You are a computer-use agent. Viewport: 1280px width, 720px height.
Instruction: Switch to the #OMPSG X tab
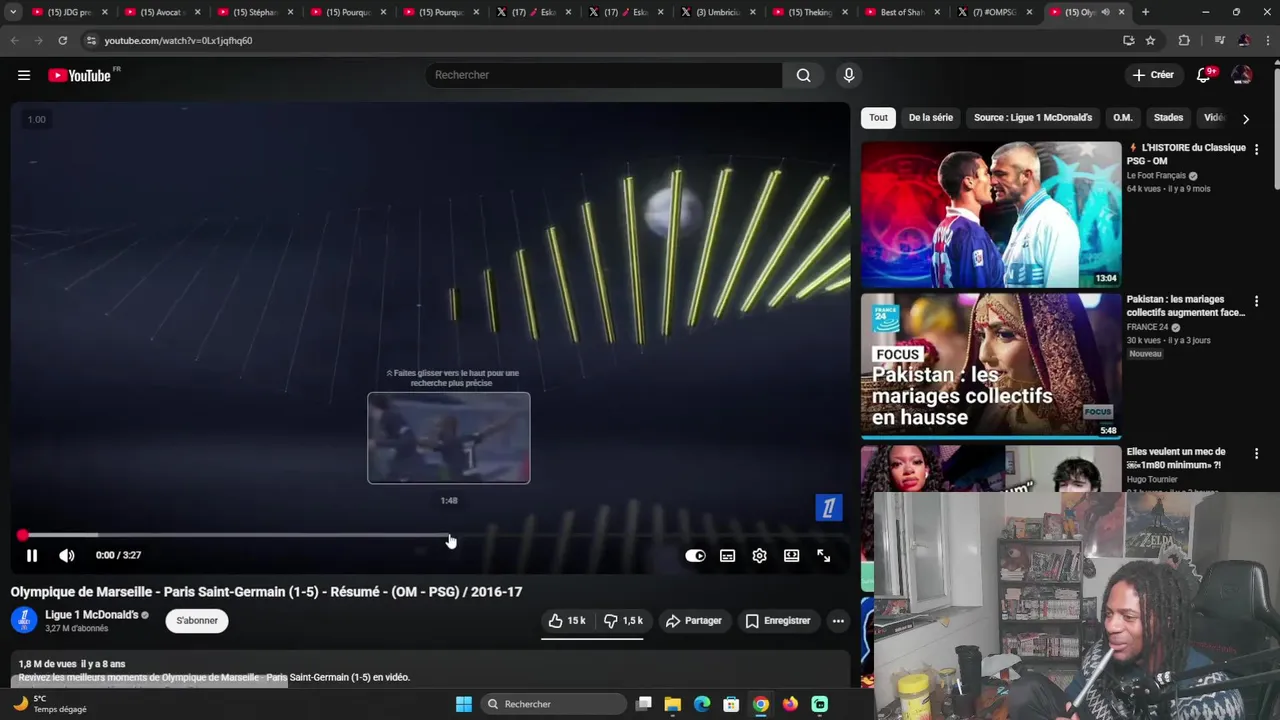(x=995, y=12)
